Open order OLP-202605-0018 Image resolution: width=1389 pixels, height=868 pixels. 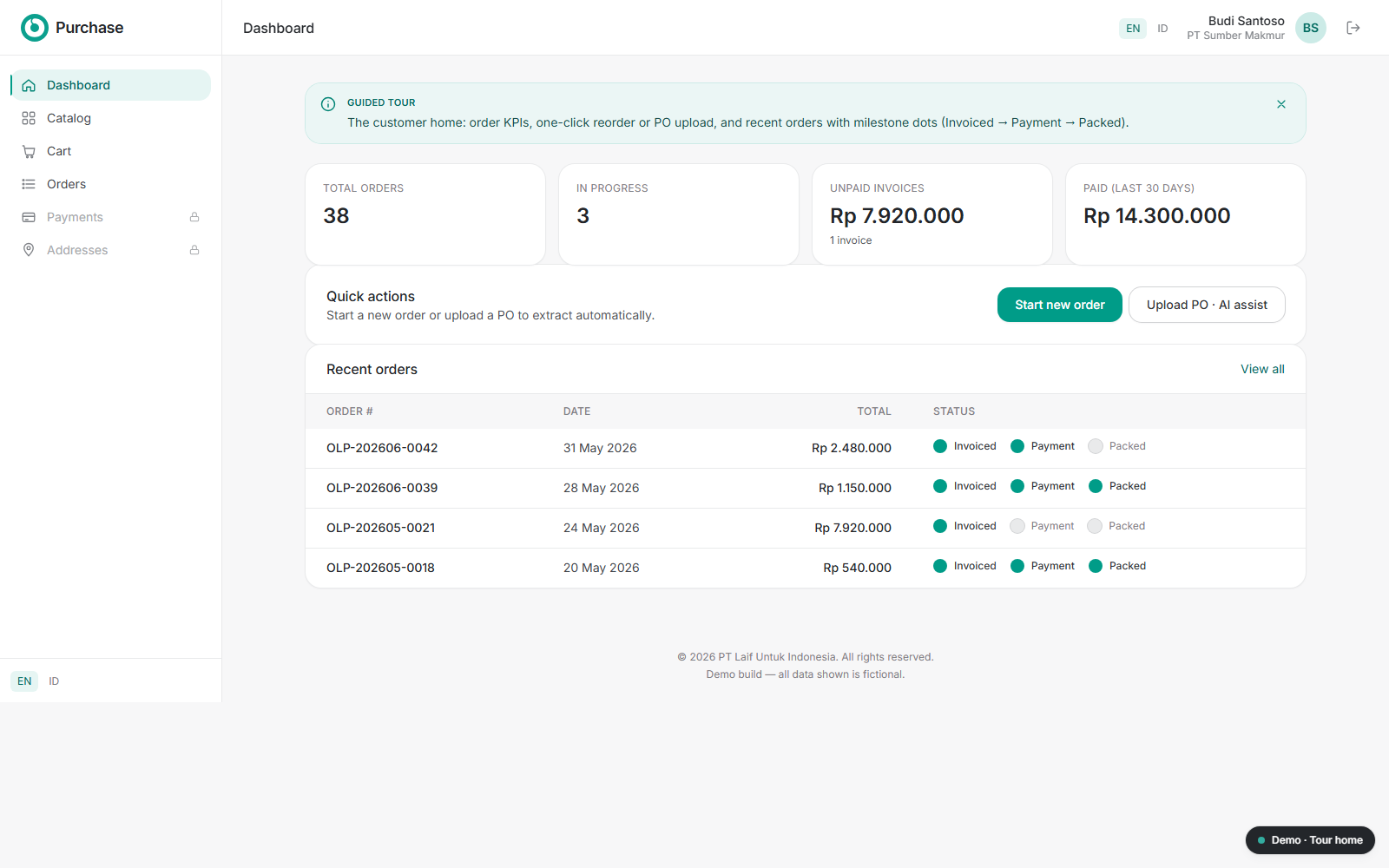[380, 568]
